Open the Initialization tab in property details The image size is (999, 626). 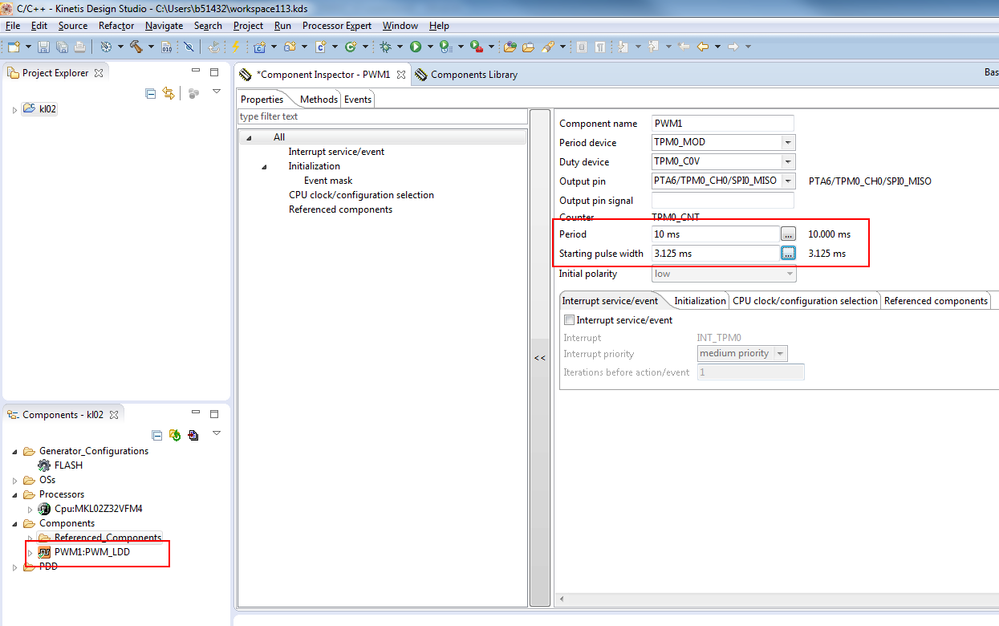700,301
